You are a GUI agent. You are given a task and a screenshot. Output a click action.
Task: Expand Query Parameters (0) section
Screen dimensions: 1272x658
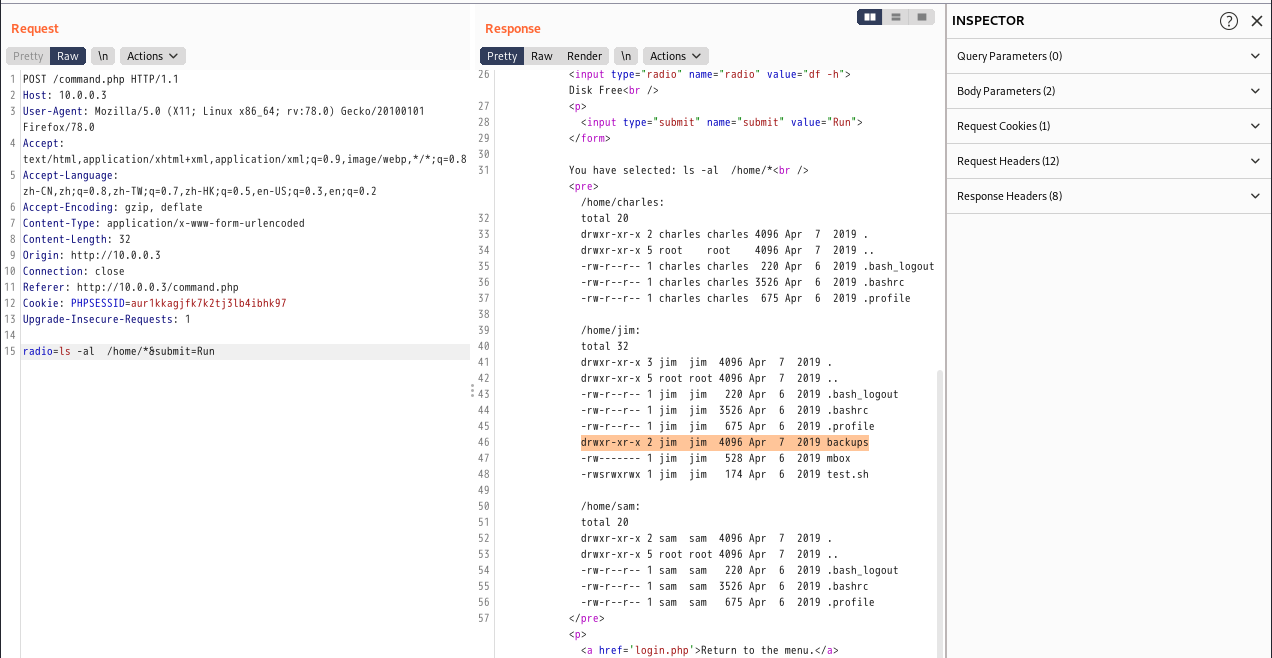[1109, 56]
